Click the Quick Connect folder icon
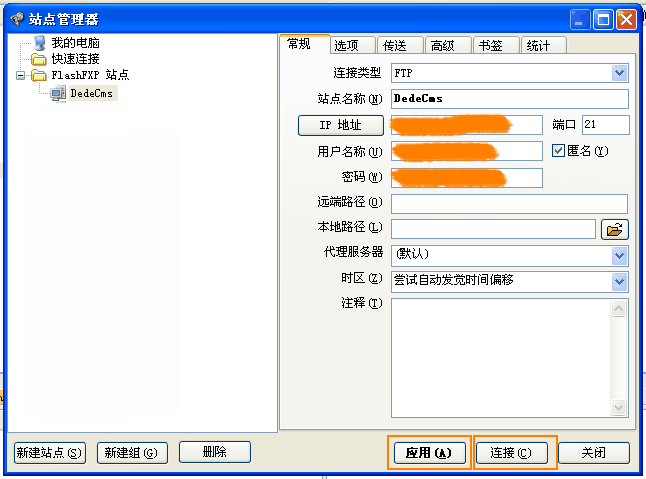Viewport: 646px width, 479px height. pos(39,59)
